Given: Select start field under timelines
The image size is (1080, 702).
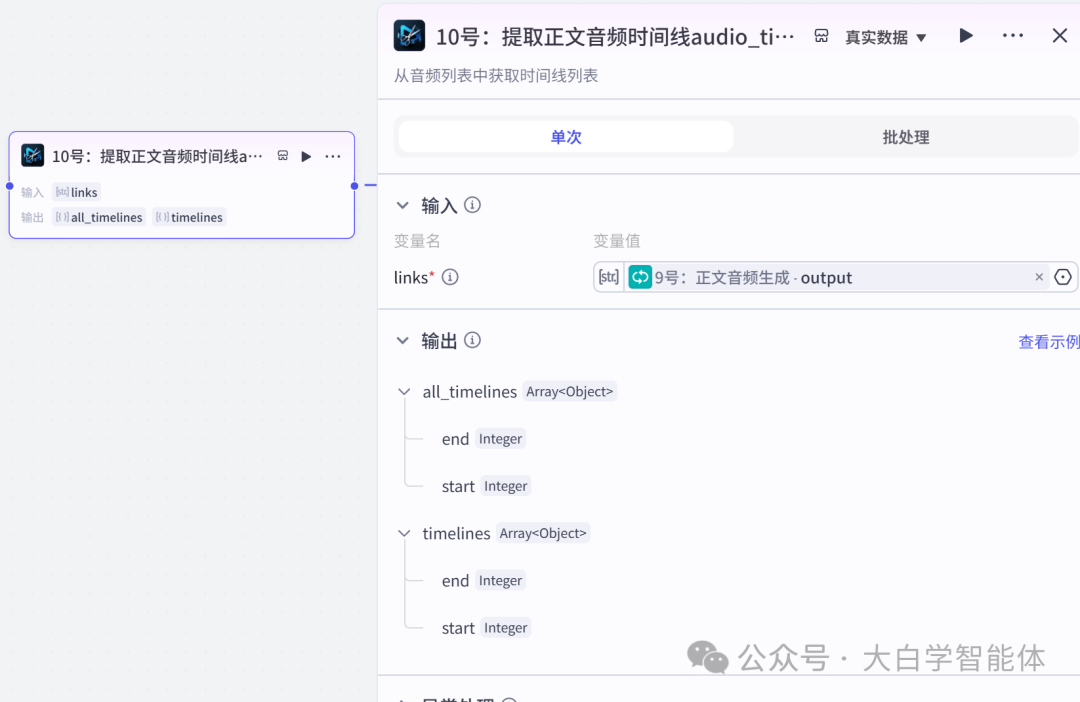Looking at the screenshot, I should tap(458, 628).
